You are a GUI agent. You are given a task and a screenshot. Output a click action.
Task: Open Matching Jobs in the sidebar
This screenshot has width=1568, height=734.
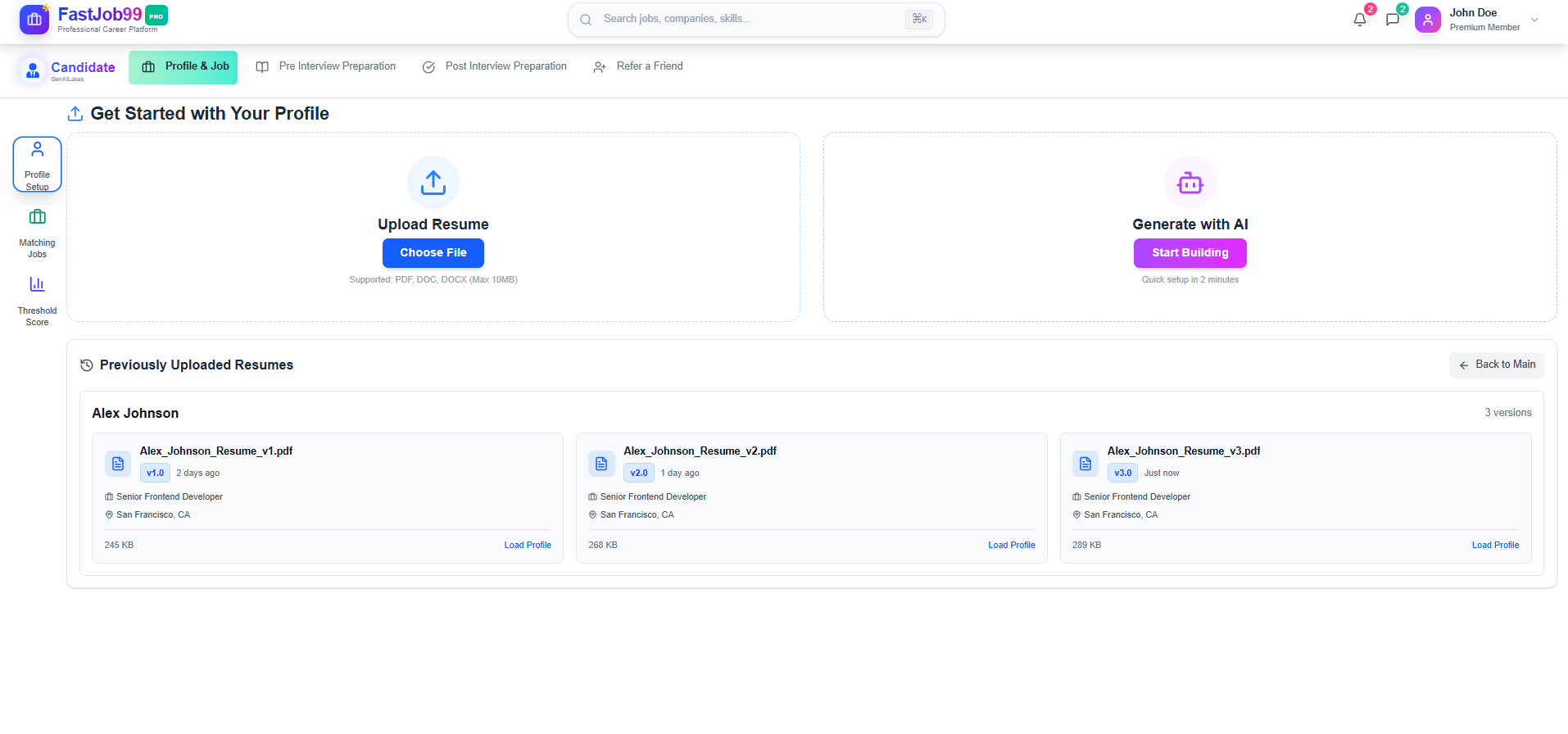[38, 233]
